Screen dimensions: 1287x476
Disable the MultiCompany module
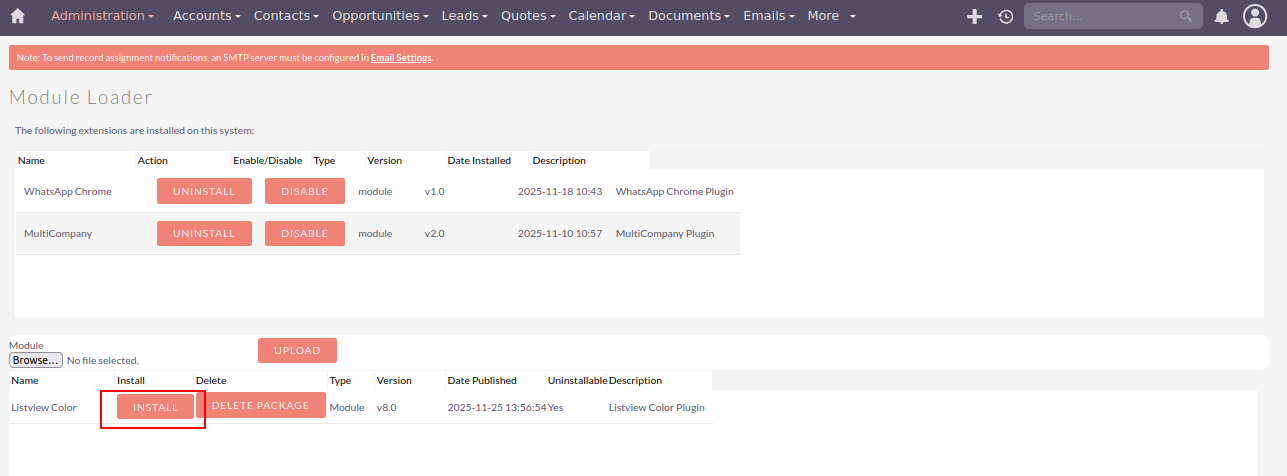[x=304, y=233]
